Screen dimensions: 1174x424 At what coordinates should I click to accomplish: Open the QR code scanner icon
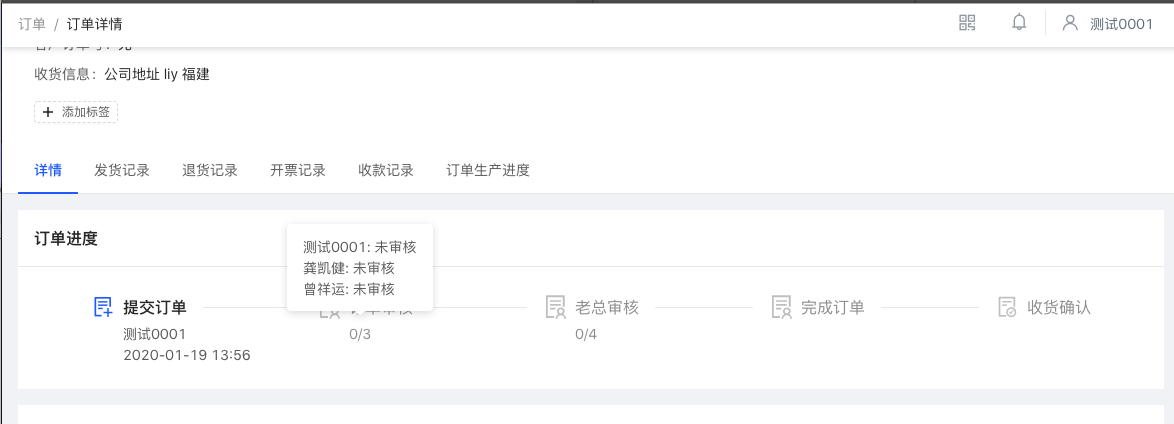[x=967, y=22]
